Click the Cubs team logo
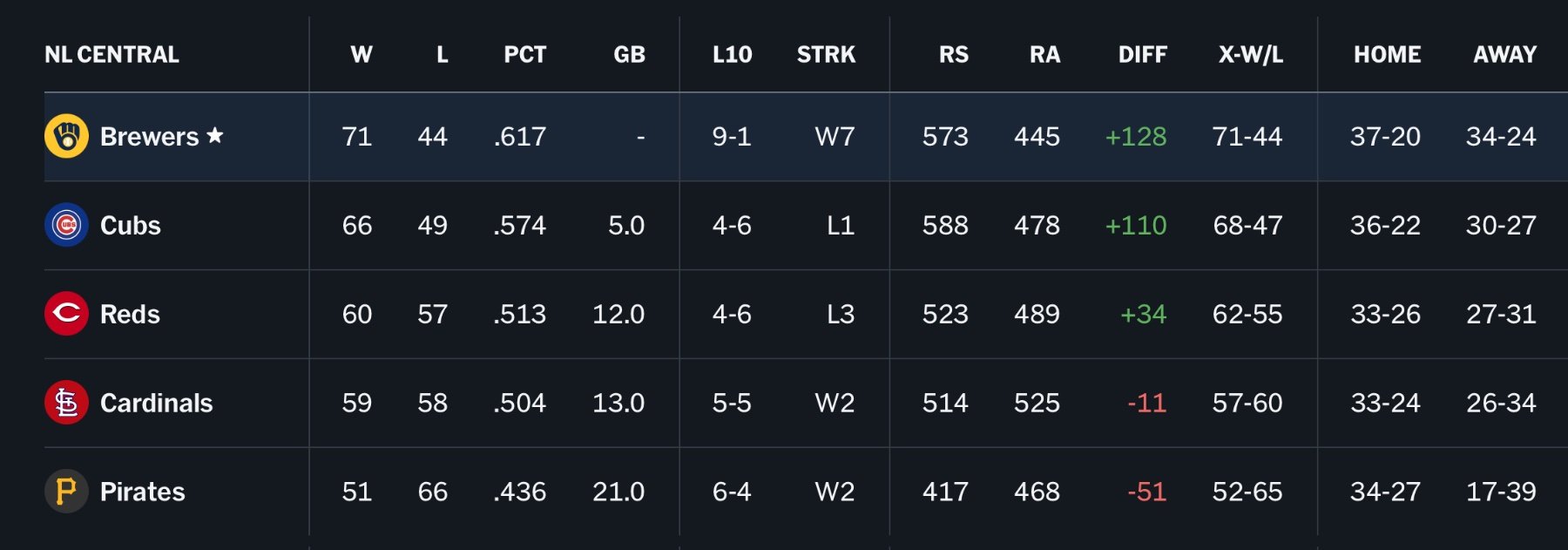The image size is (1568, 550). (x=66, y=226)
